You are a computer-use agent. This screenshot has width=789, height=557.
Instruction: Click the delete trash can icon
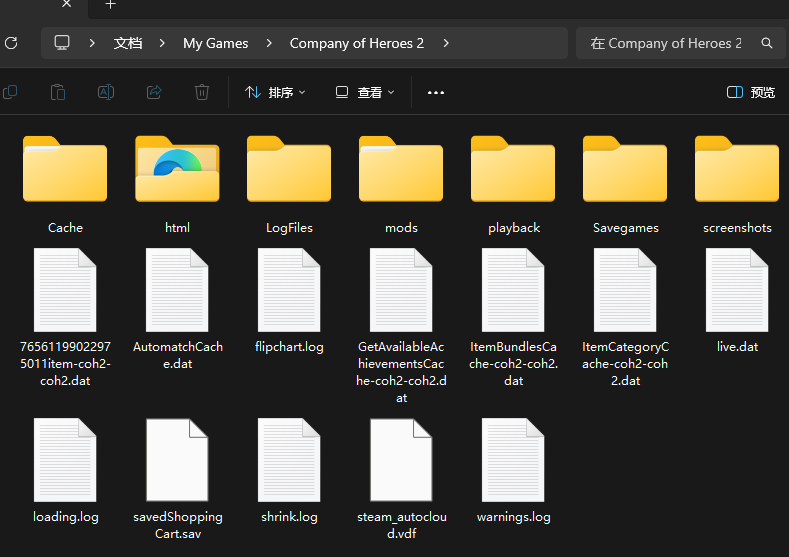(202, 93)
